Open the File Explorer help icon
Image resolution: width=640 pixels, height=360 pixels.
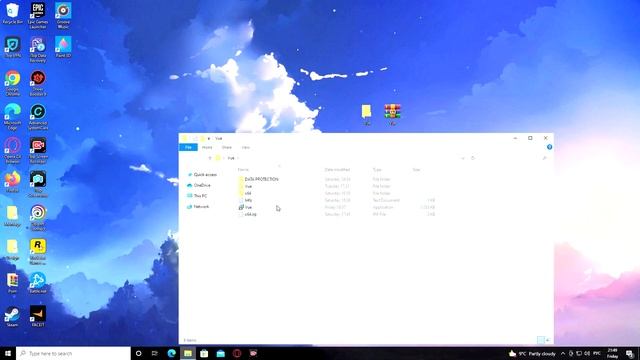pyautogui.click(x=549, y=147)
